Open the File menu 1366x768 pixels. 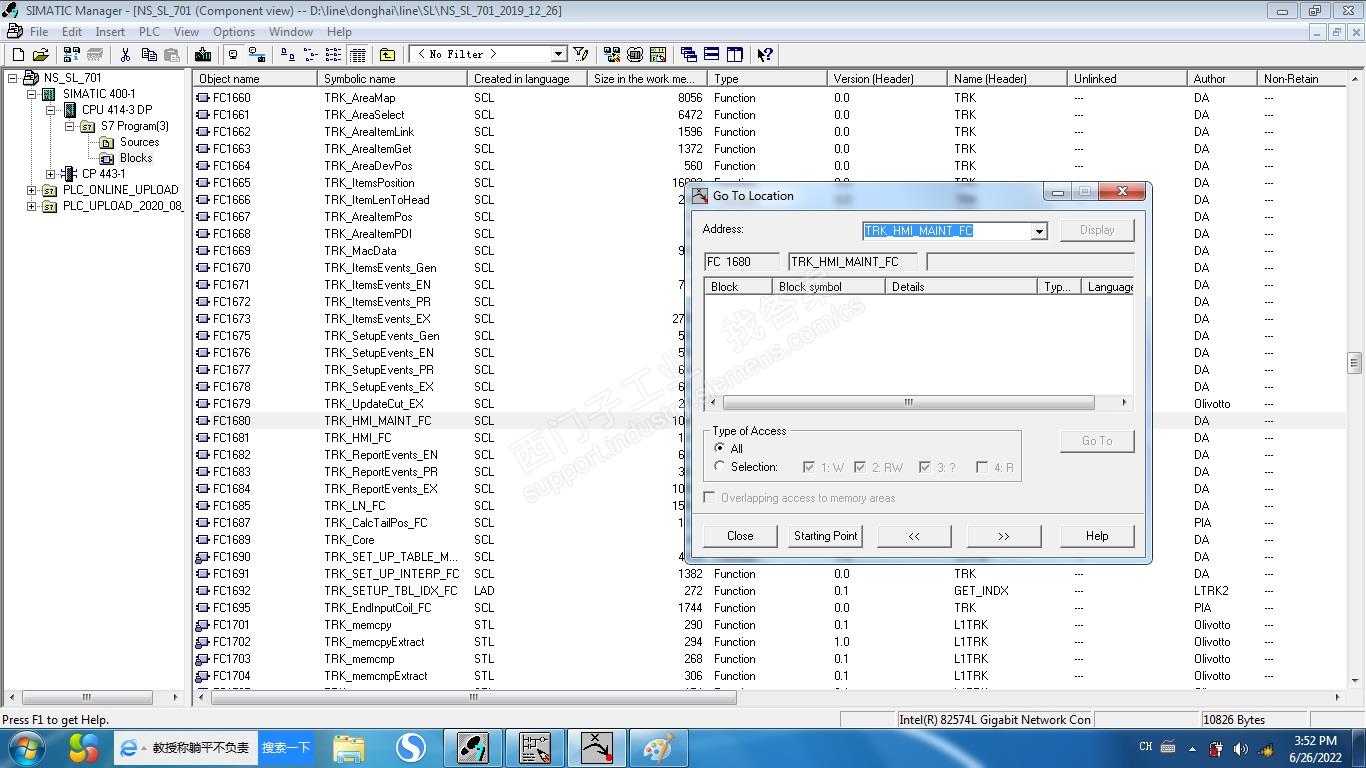click(x=39, y=32)
